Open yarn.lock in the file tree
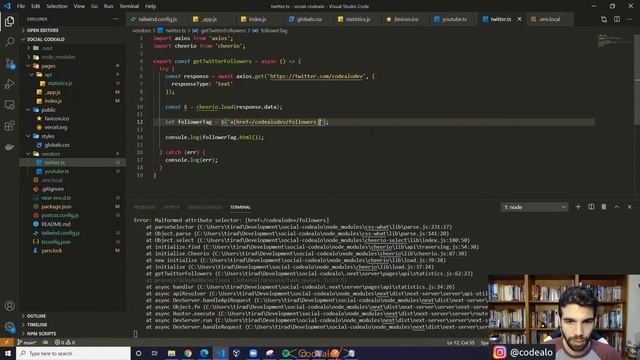Screen dimensions: 640x360 tap(52, 251)
